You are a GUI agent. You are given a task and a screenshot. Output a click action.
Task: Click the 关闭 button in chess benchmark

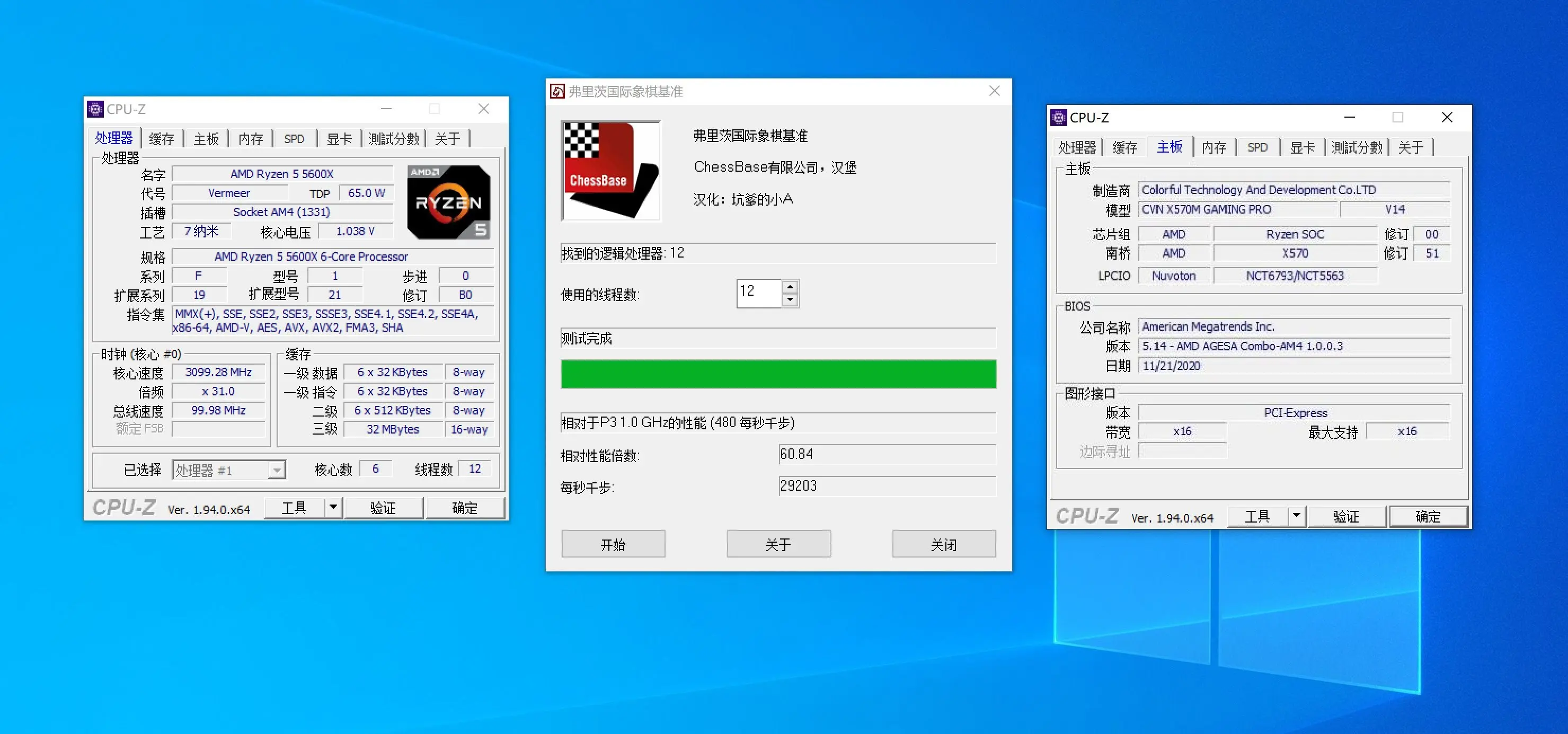tap(944, 544)
